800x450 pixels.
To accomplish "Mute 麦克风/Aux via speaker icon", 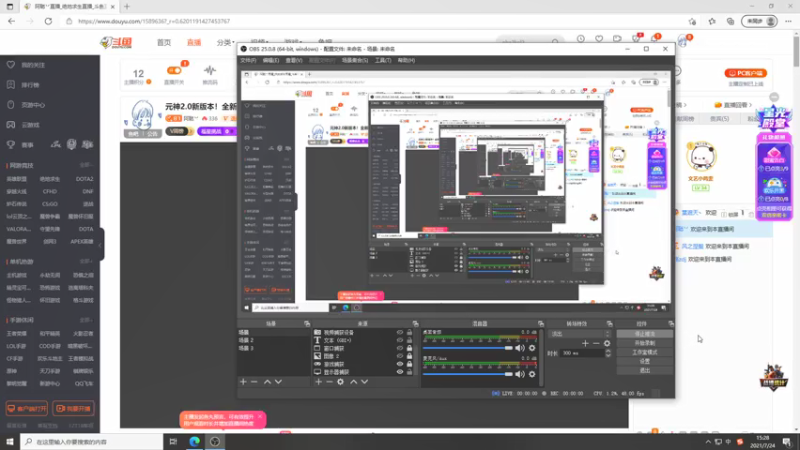I will pos(519,374).
